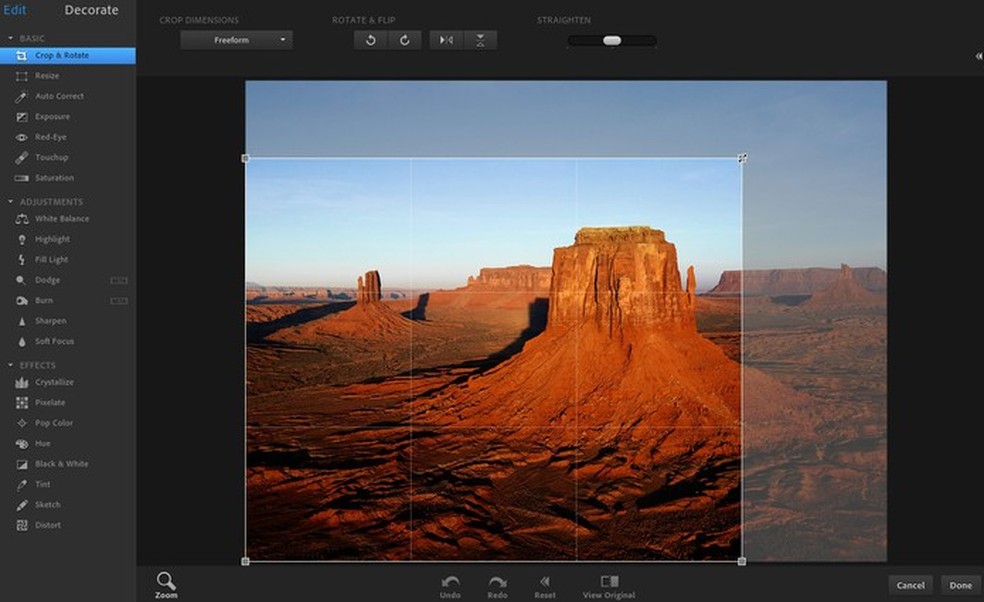Image resolution: width=984 pixels, height=602 pixels.
Task: Collapse the Adjustments section
Action: (x=11, y=202)
